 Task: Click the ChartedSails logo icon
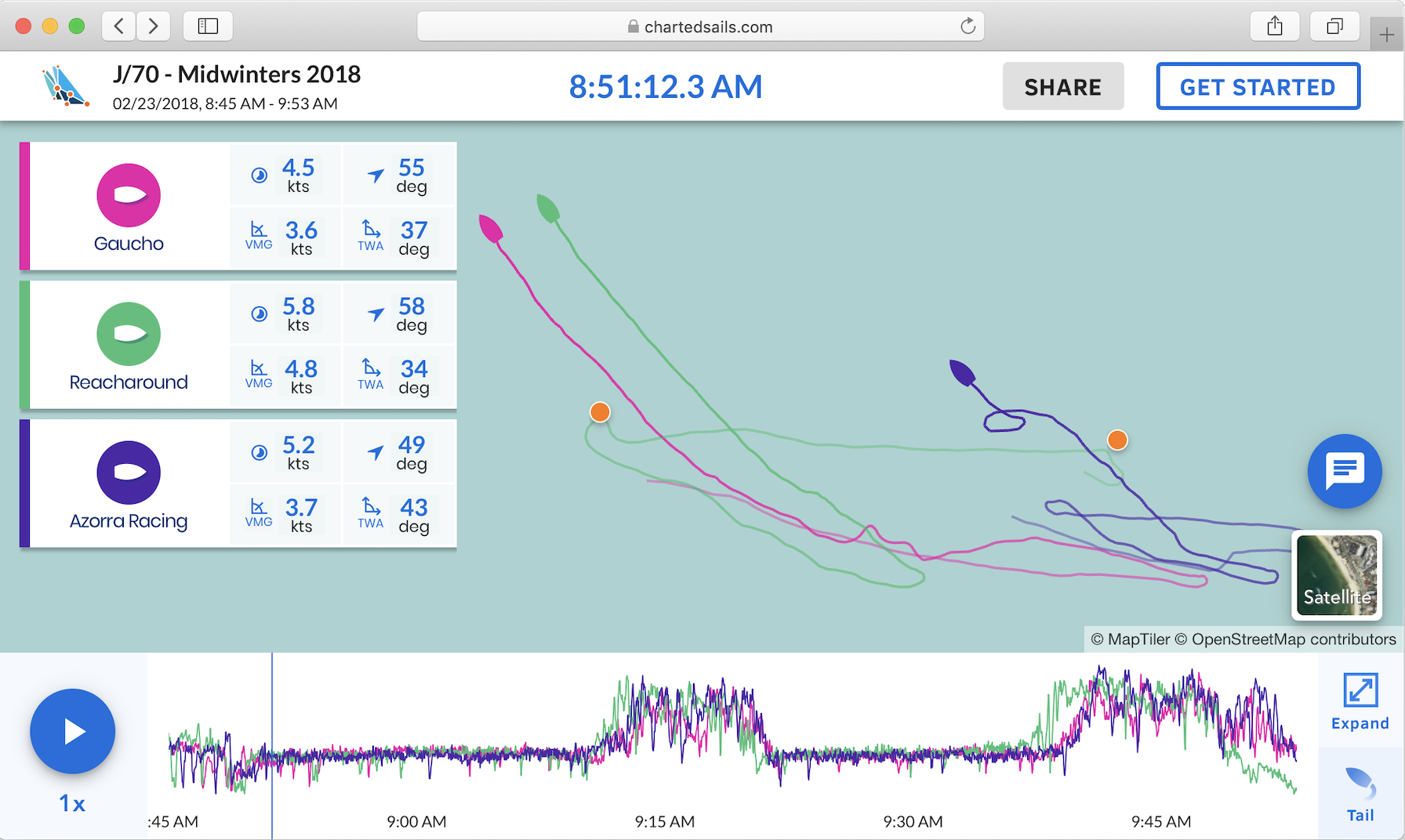(x=64, y=87)
